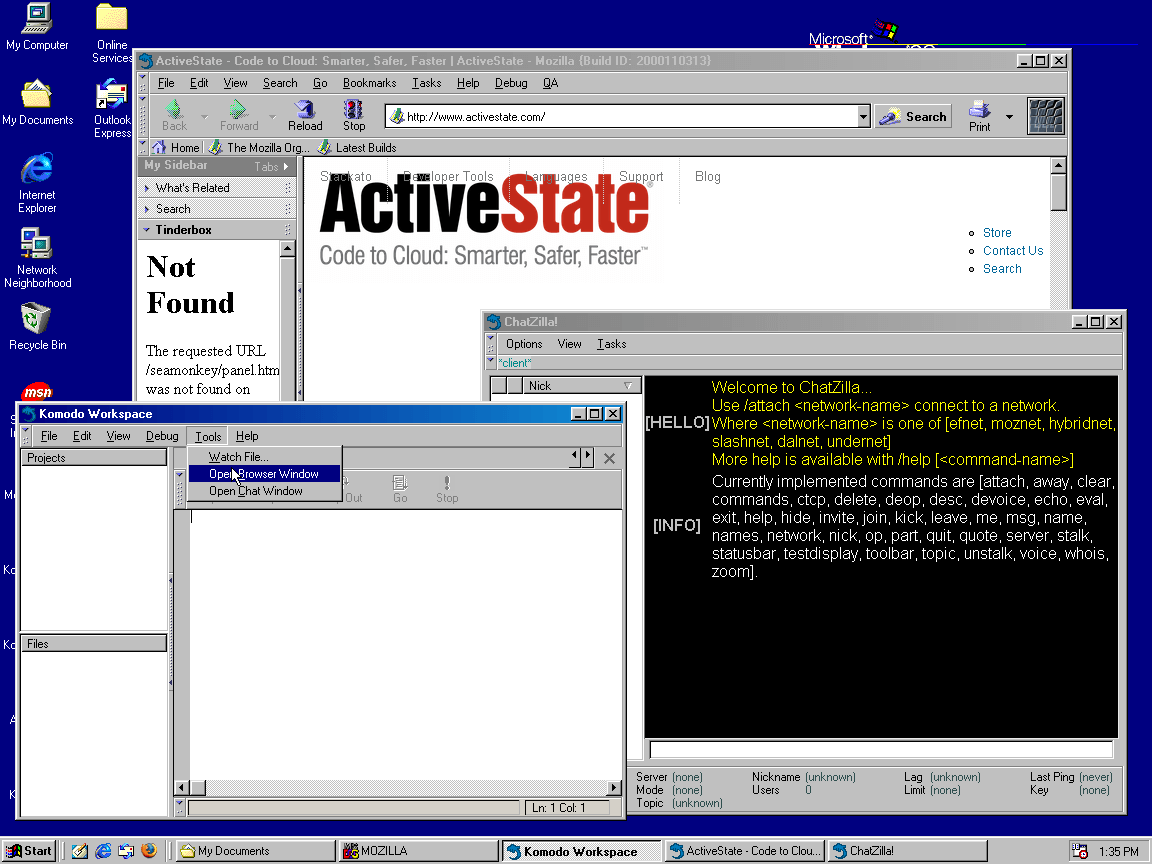Choose Open Chat Window menu entry
1152x864 pixels.
click(x=264, y=491)
